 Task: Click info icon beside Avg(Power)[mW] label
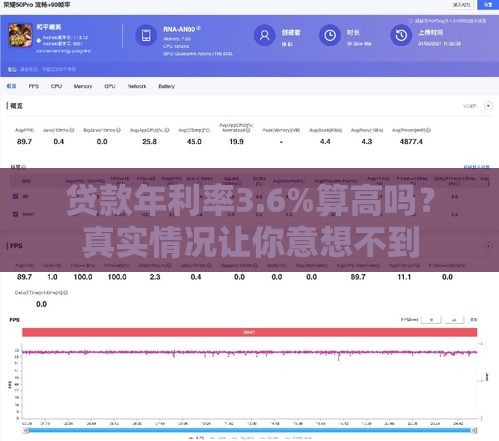(428, 130)
